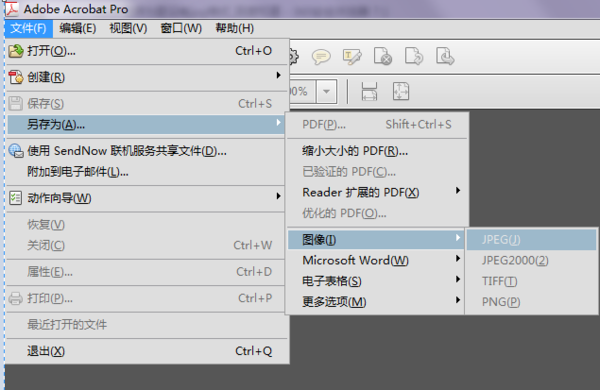Click the rightmost page export icon

pyautogui.click(x=445, y=56)
